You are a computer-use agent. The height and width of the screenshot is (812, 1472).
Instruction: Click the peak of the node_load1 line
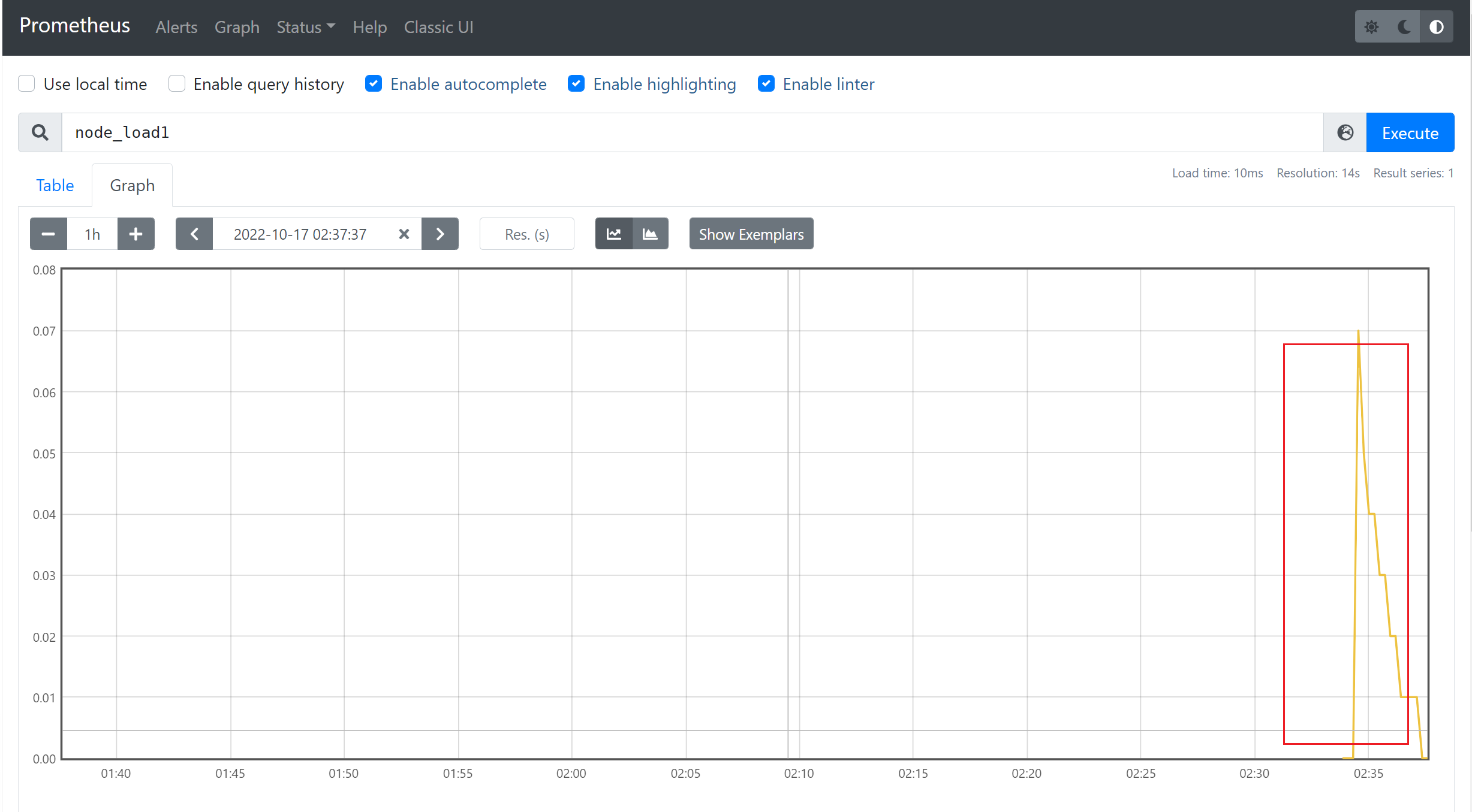[x=1358, y=331]
